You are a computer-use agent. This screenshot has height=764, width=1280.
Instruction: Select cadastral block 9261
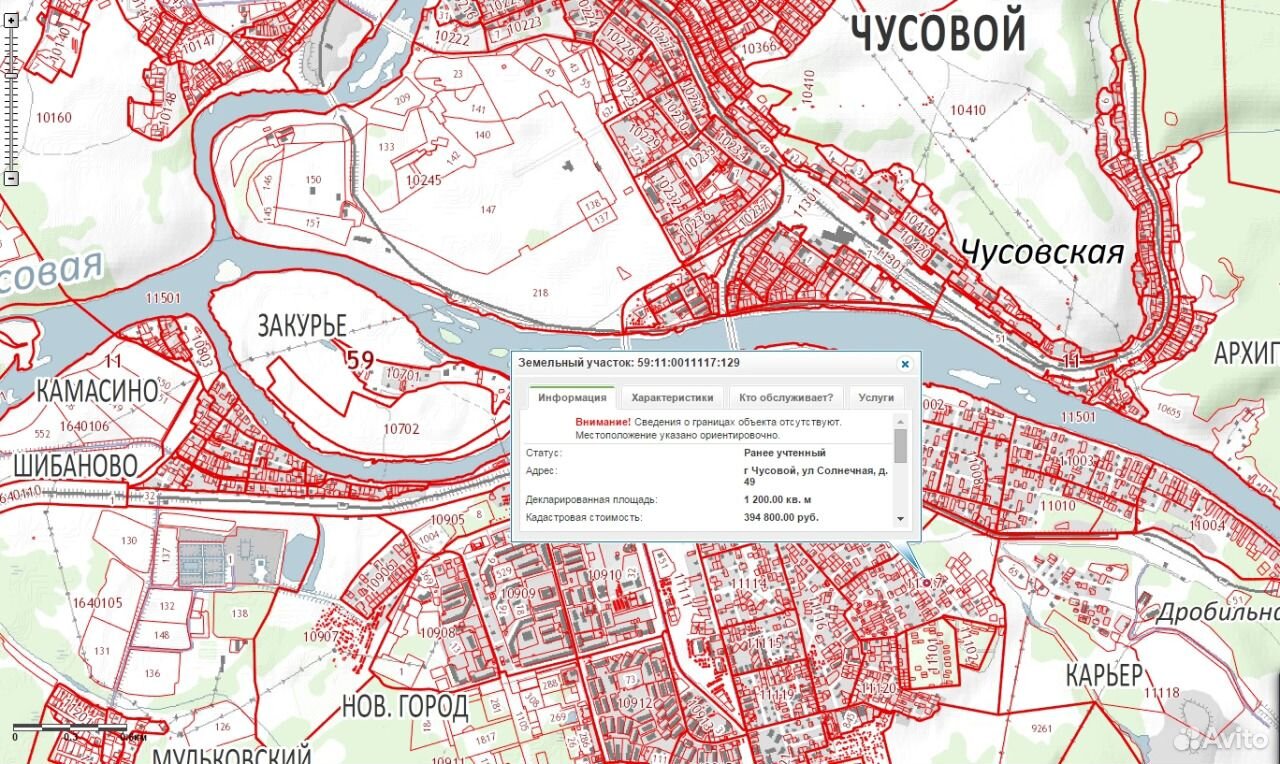coord(1042,728)
